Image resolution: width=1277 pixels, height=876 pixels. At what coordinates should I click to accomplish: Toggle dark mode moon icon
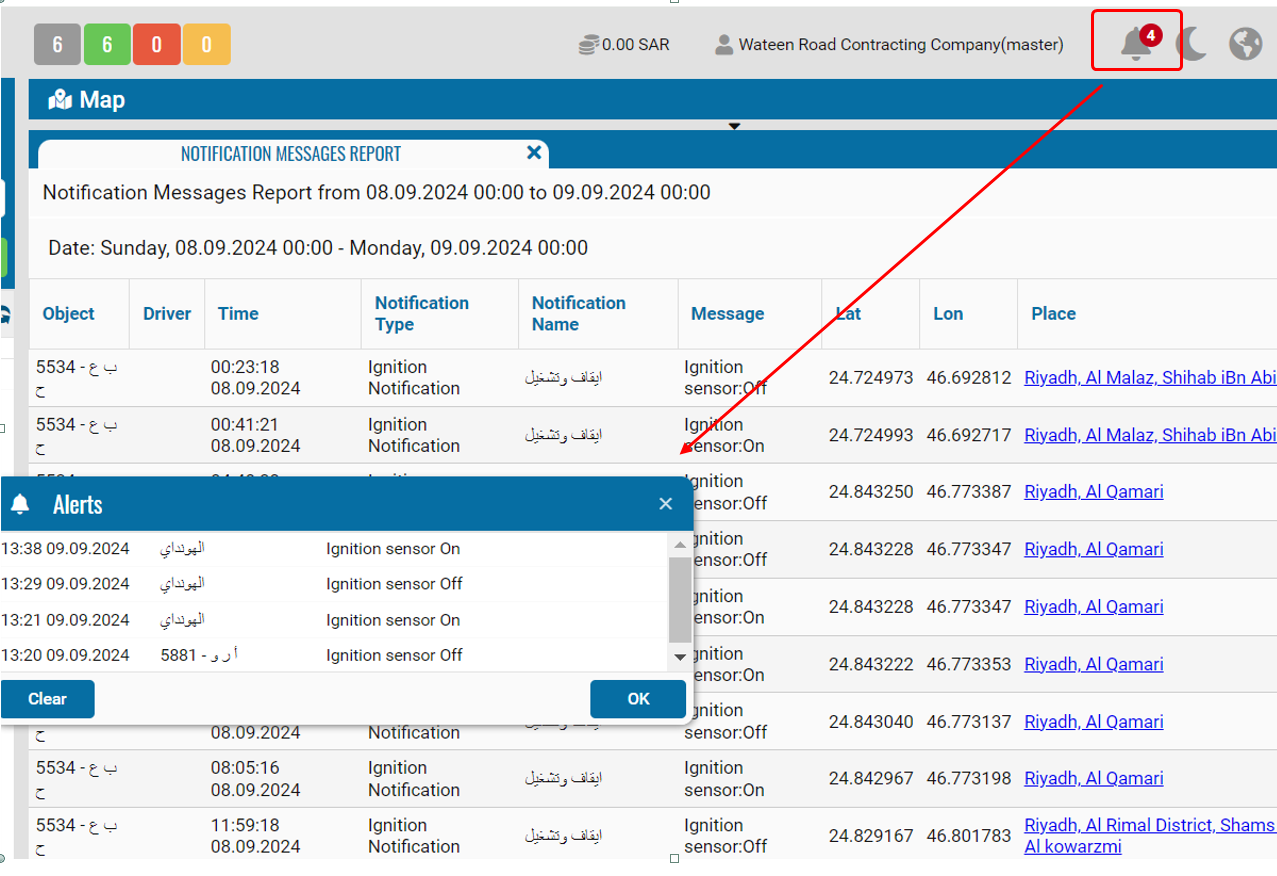1191,44
